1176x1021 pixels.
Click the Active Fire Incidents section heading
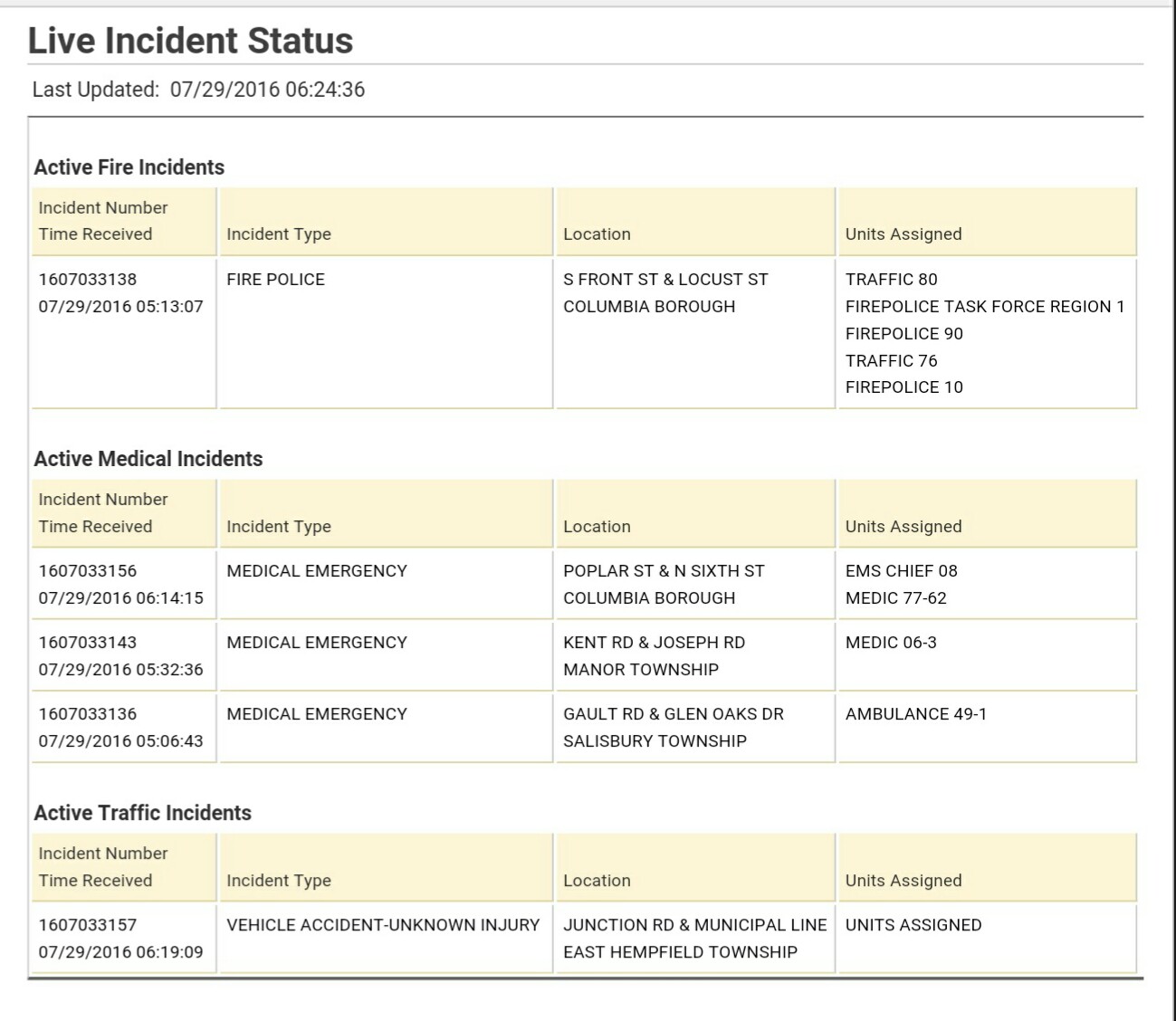tap(129, 167)
